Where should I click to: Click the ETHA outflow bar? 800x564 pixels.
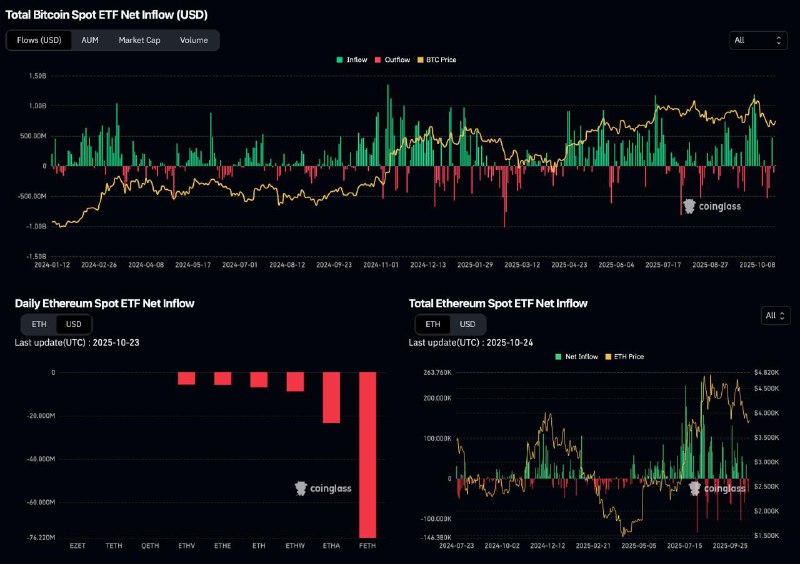331,398
